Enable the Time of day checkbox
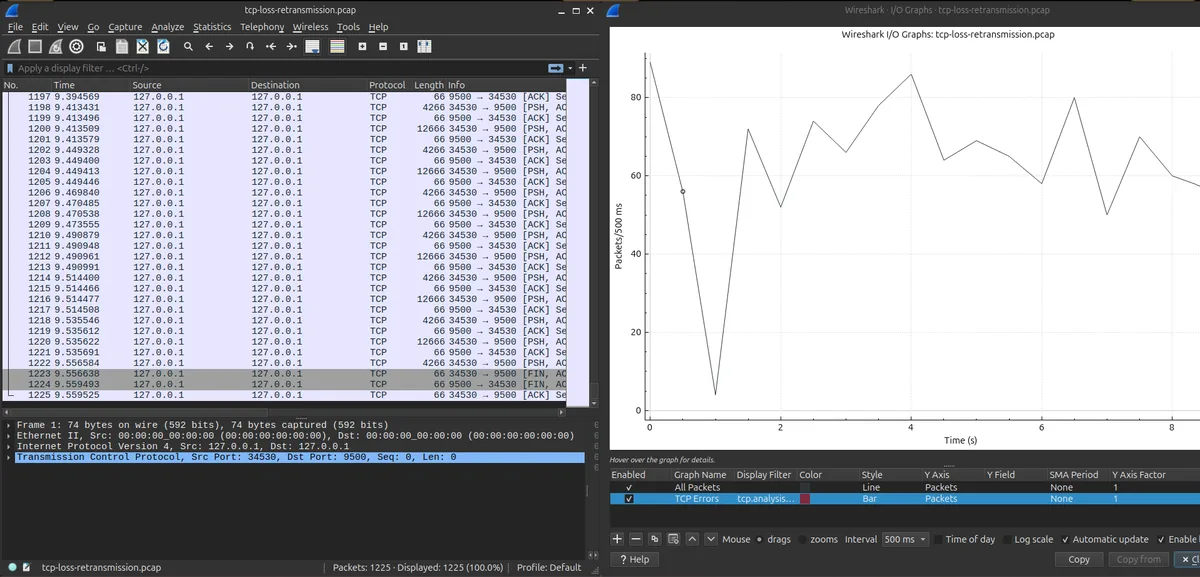Screen dimensions: 1200x577 point(938,539)
